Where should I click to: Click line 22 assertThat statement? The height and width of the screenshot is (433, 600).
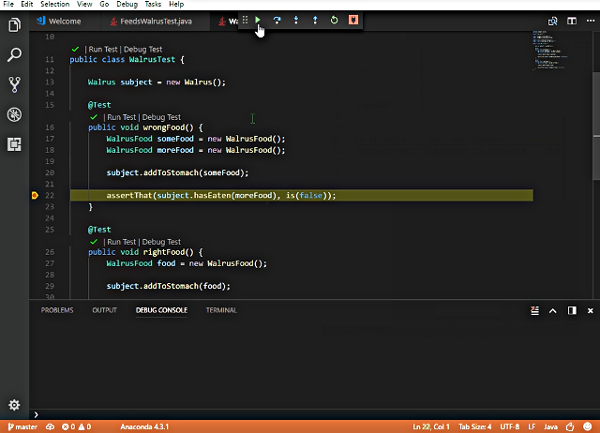pyautogui.click(x=221, y=195)
